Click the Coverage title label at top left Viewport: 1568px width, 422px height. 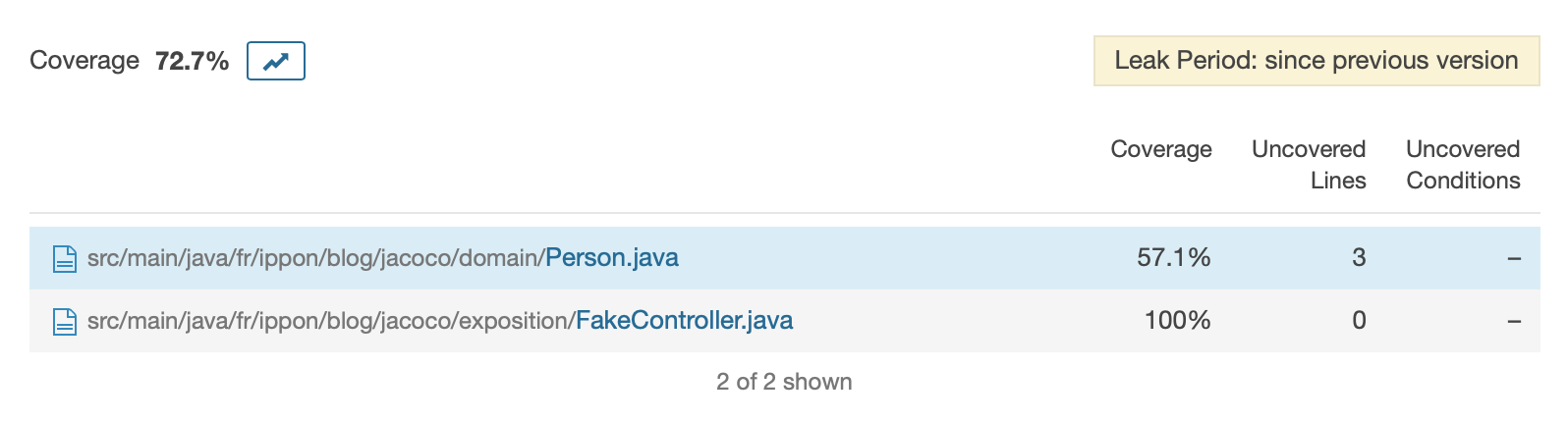click(x=84, y=61)
